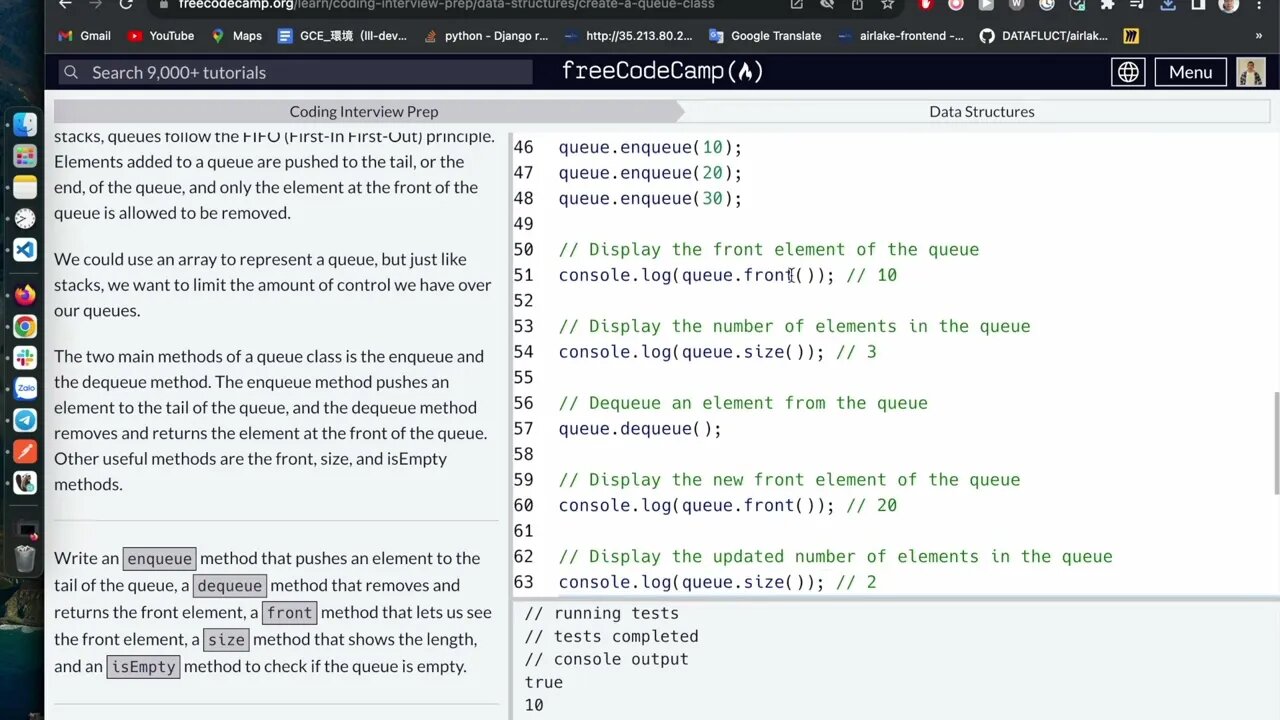Image resolution: width=1280 pixels, height=720 pixels.
Task: Open the DATAFLUCT/airlak GitHub bookmark
Action: (x=1044, y=36)
